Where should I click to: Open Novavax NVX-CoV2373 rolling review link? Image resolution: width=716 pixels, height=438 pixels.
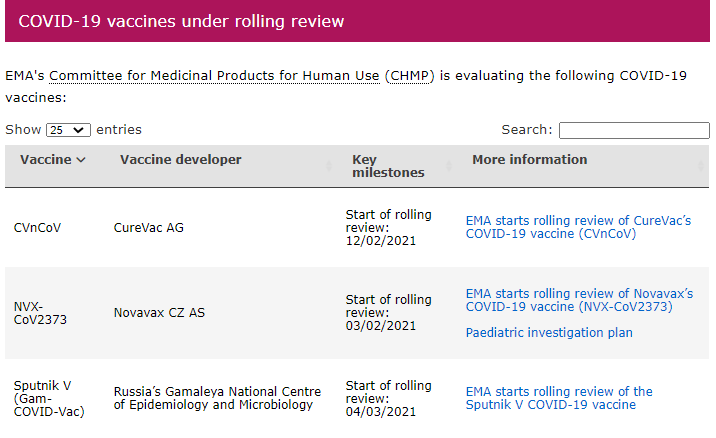(x=579, y=300)
